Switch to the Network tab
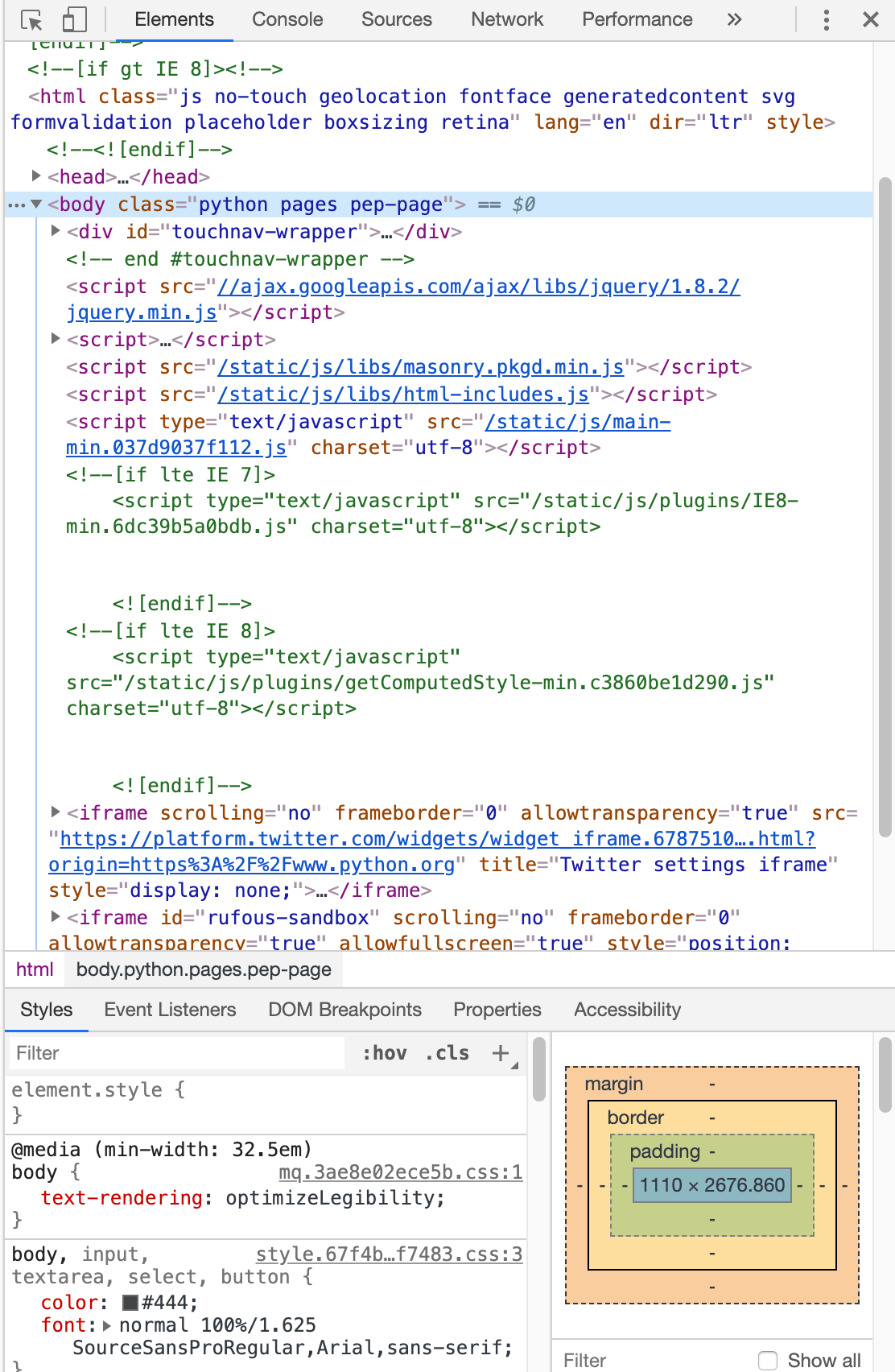This screenshot has height=1372, width=895. [x=507, y=20]
